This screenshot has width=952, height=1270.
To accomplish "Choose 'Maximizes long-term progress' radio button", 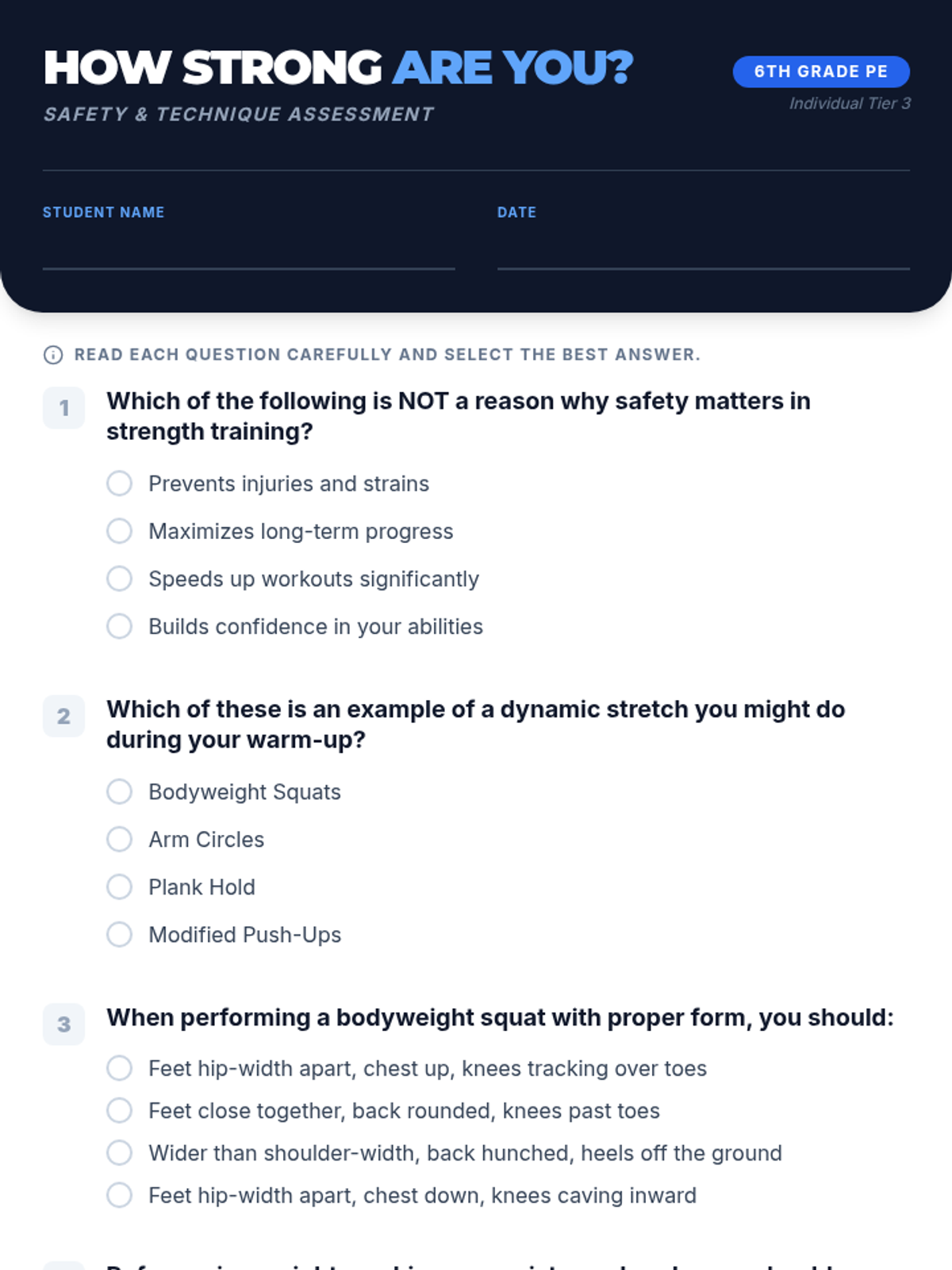I will (x=120, y=531).
